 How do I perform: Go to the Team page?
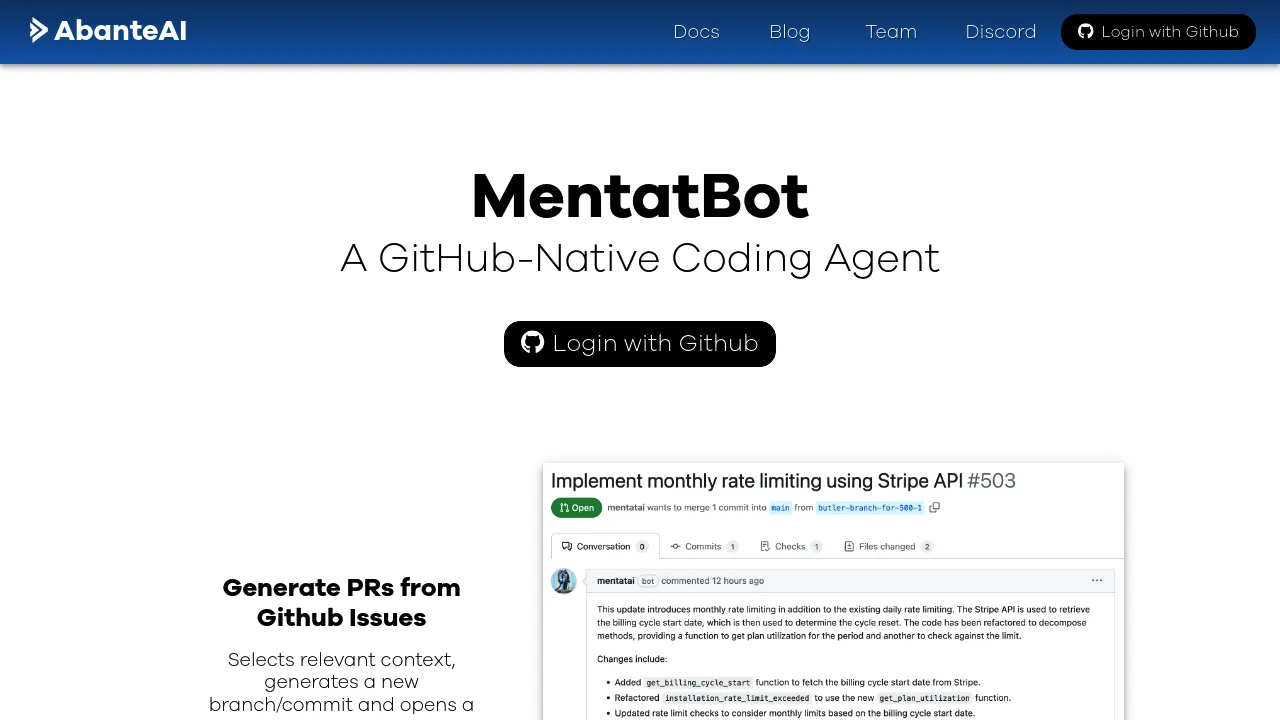click(x=890, y=32)
